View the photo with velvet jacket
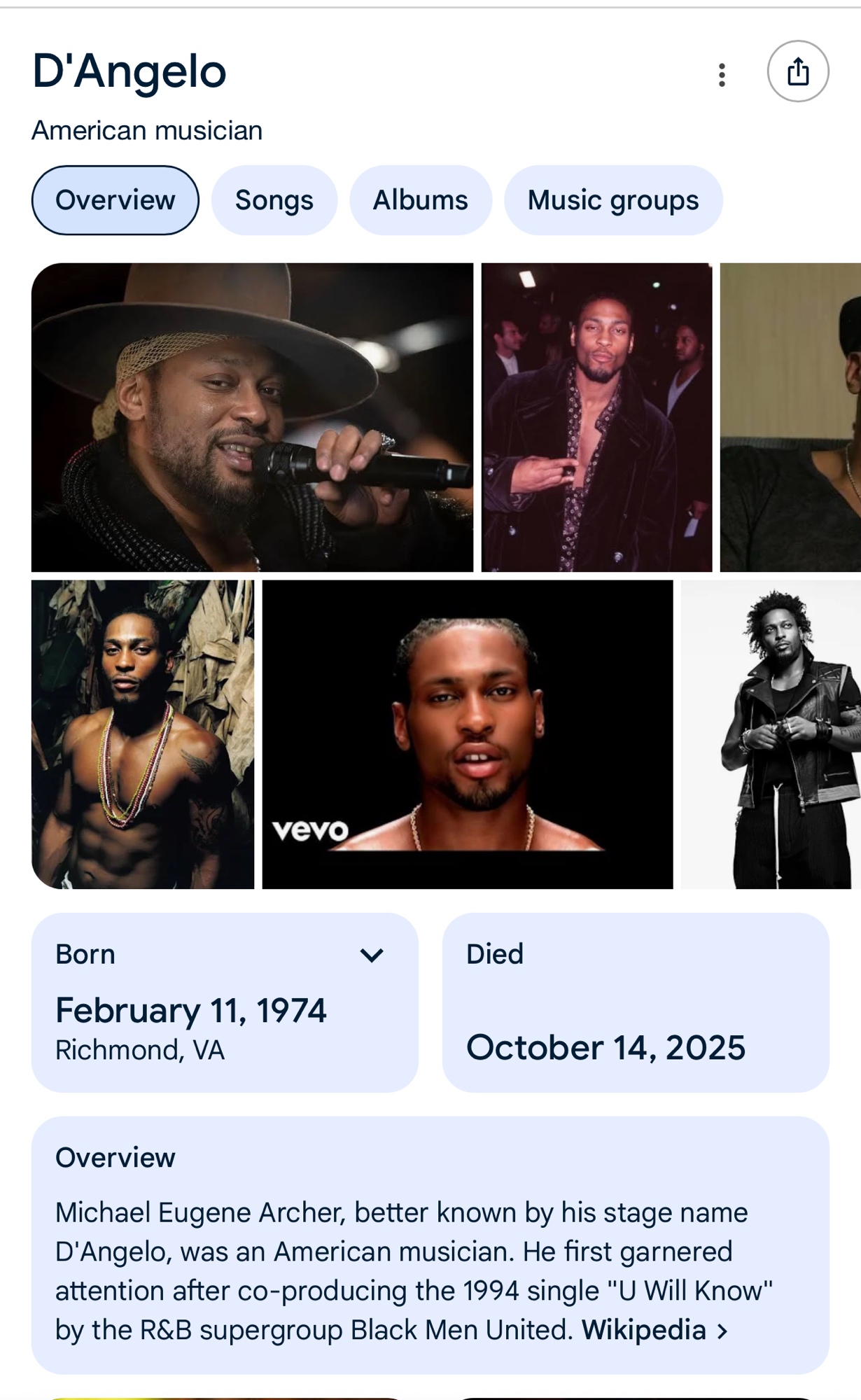 (x=596, y=417)
